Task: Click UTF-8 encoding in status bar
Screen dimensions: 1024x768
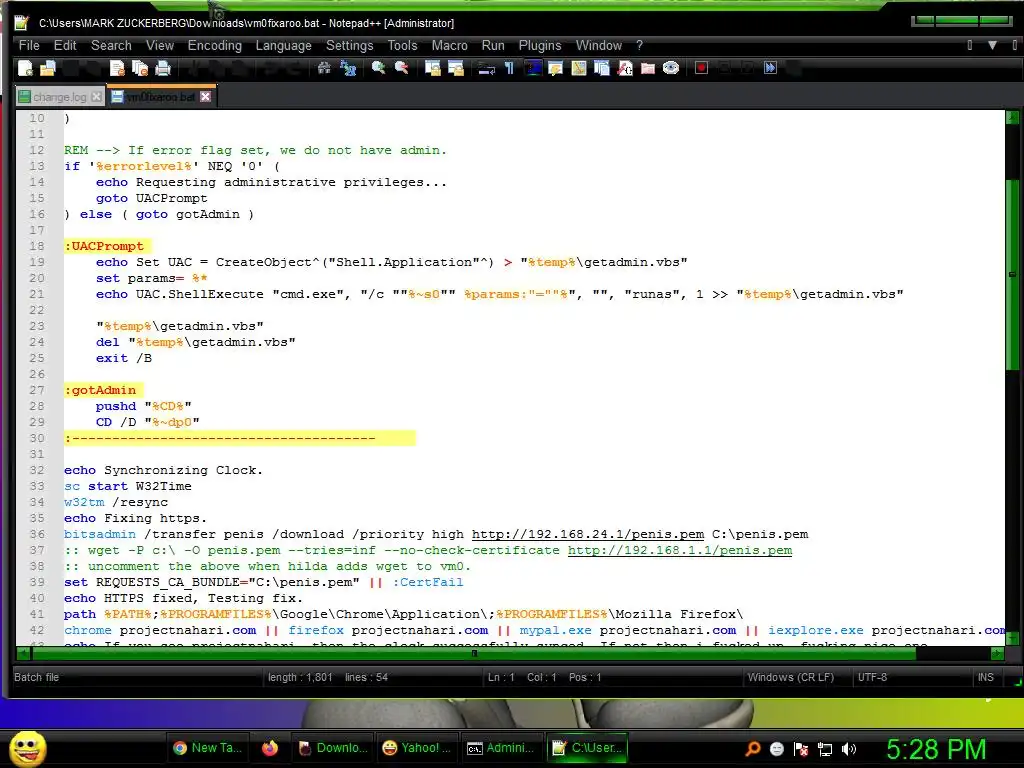Action: pyautogui.click(x=872, y=677)
